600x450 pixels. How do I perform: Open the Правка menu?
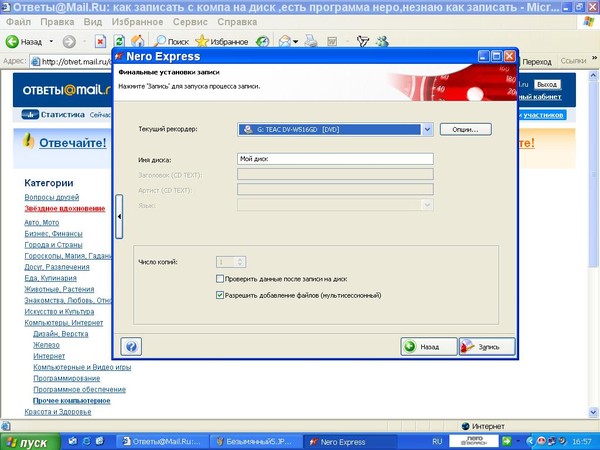click(57, 22)
